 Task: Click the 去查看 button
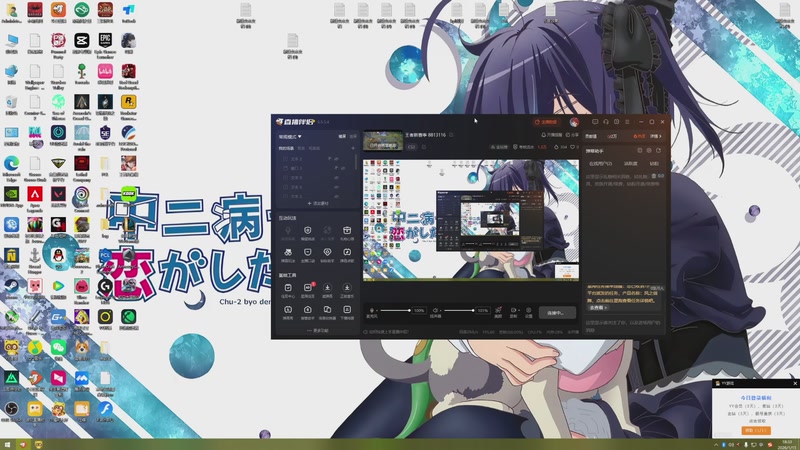tap(598, 308)
